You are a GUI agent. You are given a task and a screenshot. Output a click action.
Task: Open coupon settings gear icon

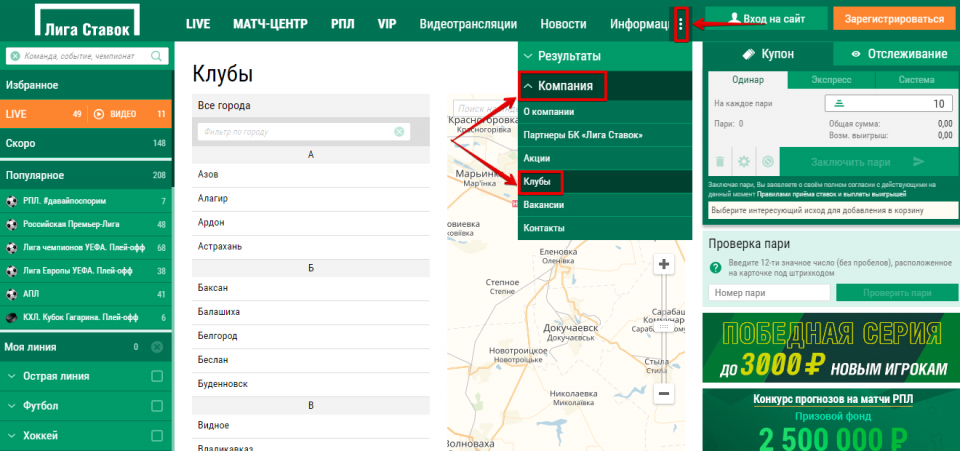[x=743, y=161]
